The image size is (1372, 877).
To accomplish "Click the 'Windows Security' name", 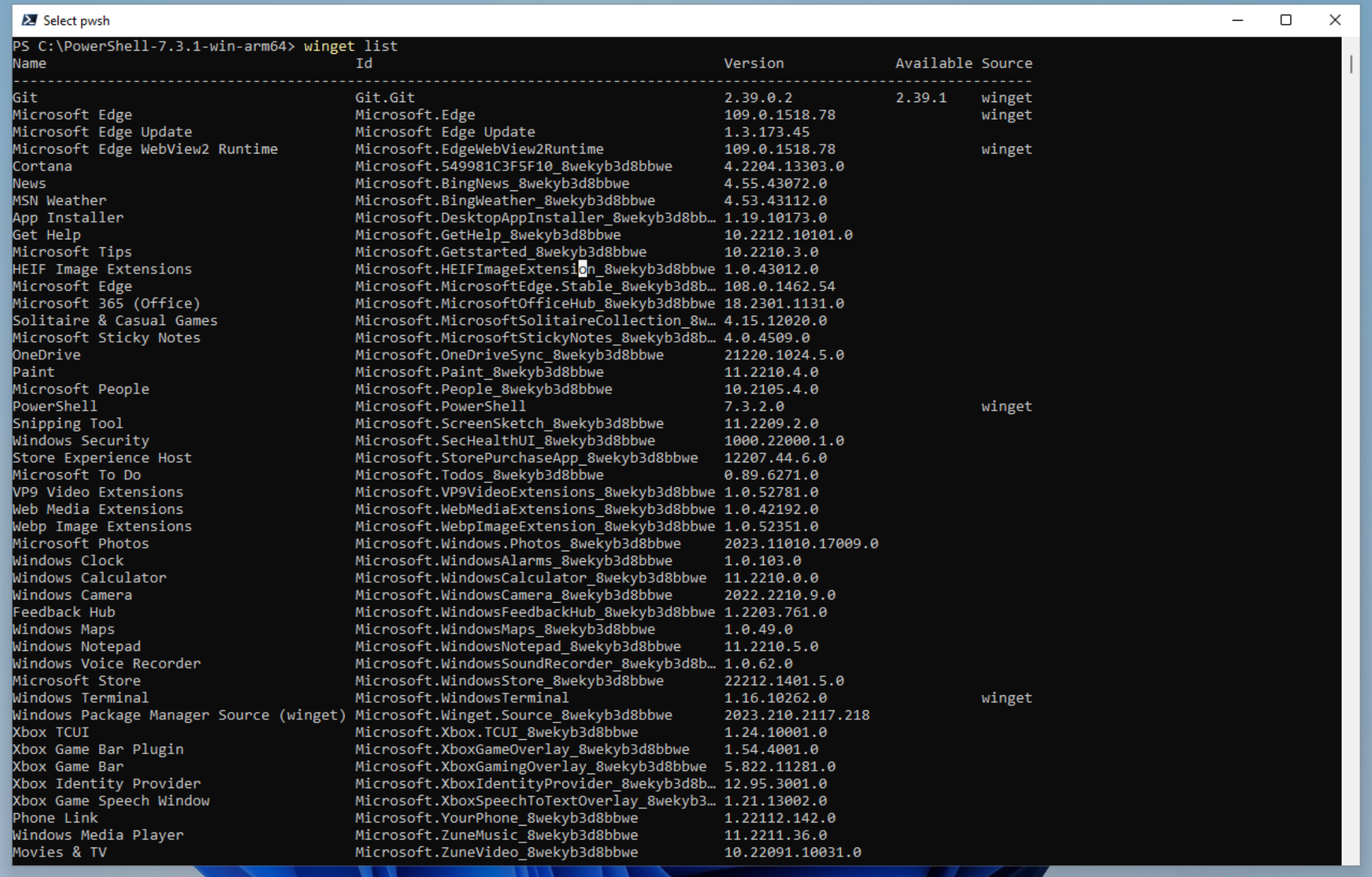I will 81,440.
